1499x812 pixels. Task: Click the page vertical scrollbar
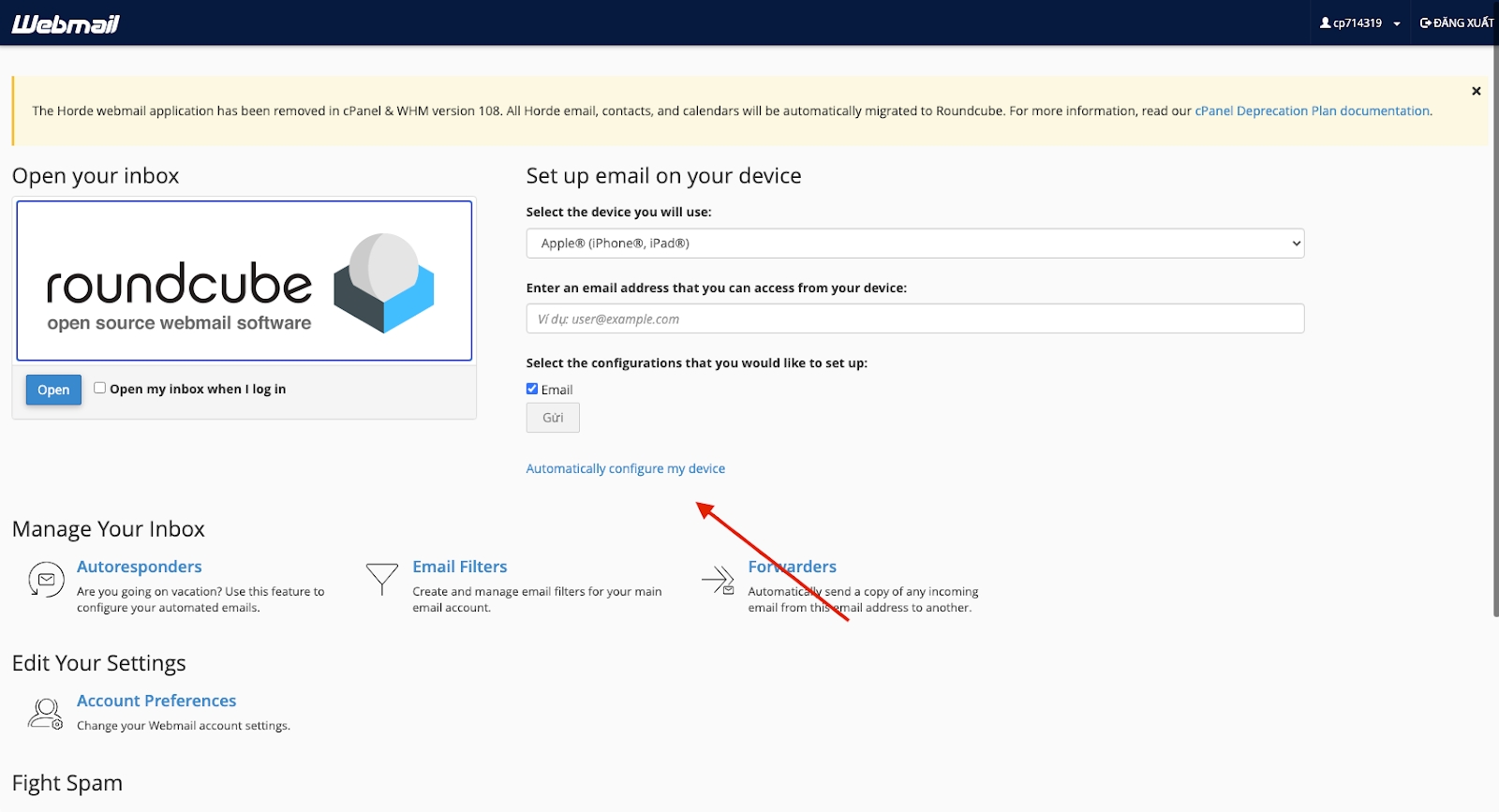[x=1494, y=328]
